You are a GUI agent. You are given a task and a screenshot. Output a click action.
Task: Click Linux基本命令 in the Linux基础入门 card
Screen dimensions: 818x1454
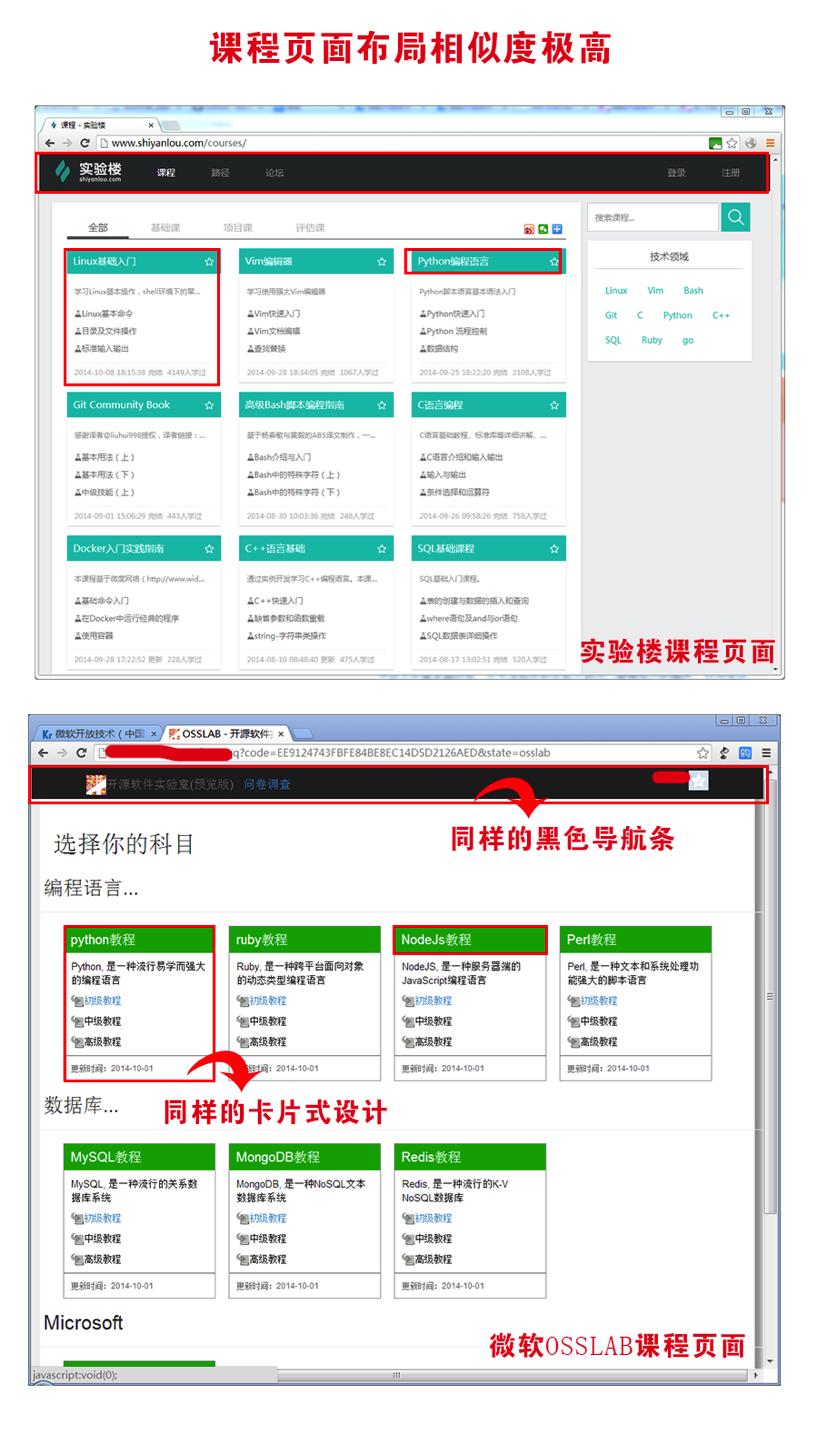pos(106,314)
